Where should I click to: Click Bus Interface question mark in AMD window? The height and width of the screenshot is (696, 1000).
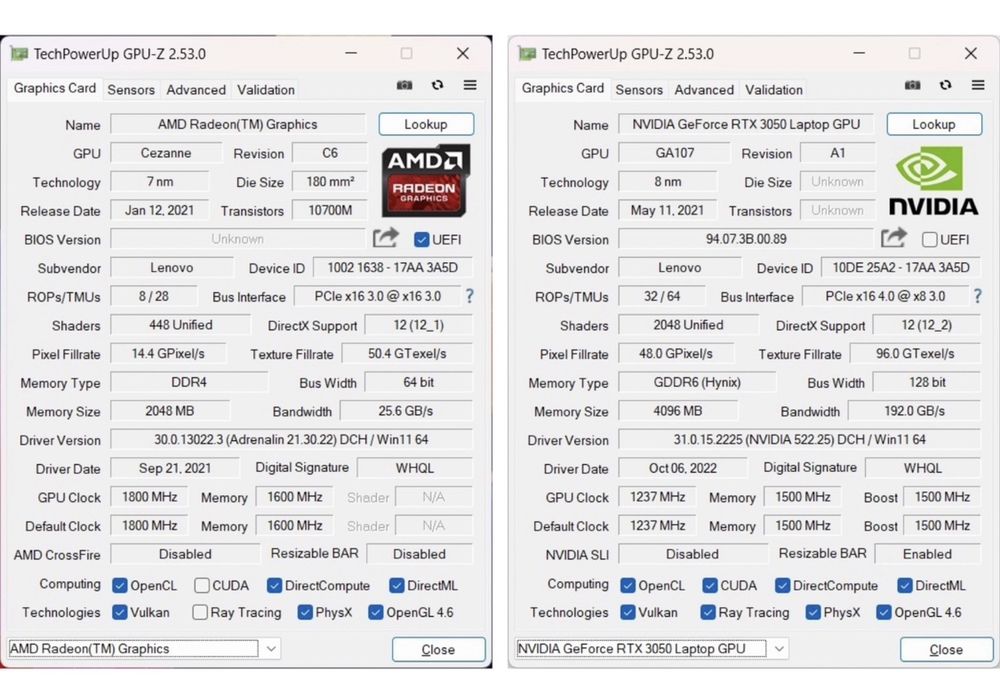(470, 296)
